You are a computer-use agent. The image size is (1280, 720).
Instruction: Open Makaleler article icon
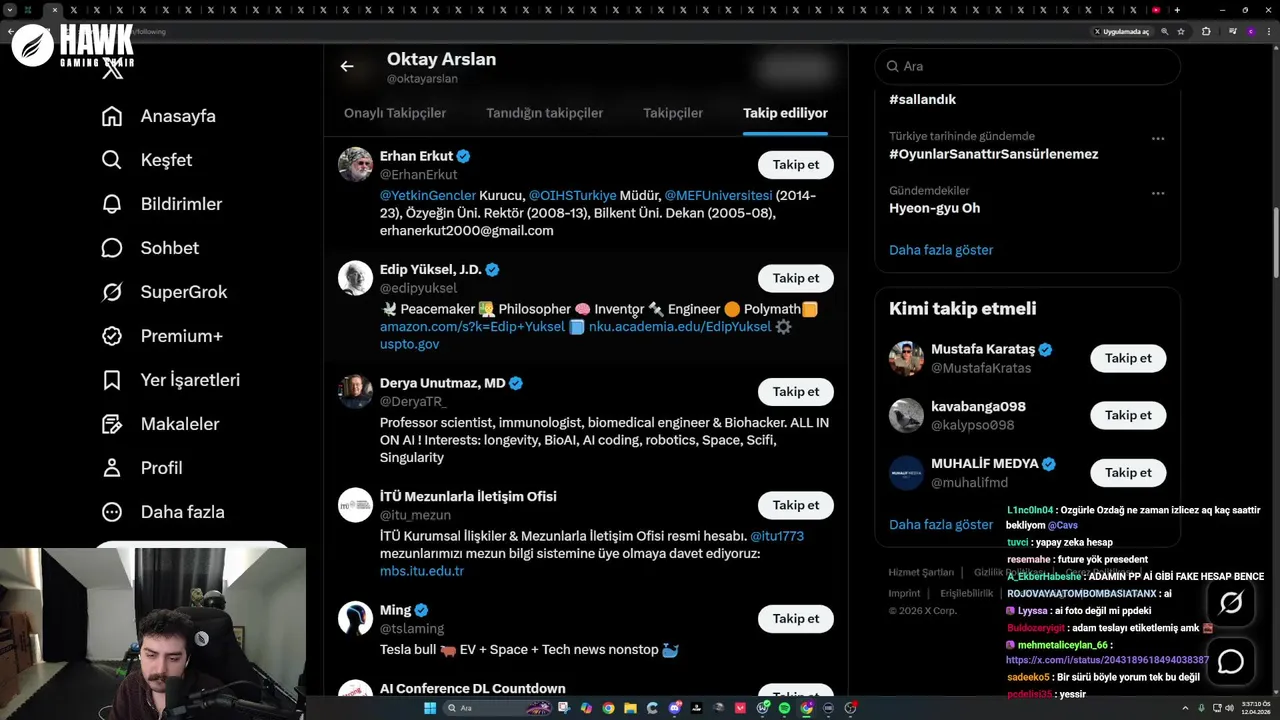tap(112, 424)
